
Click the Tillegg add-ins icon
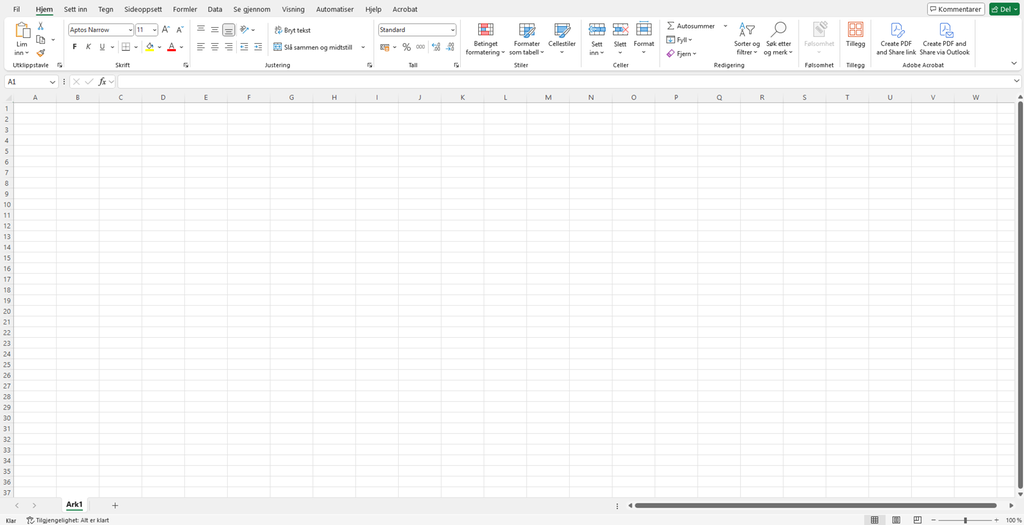click(855, 30)
